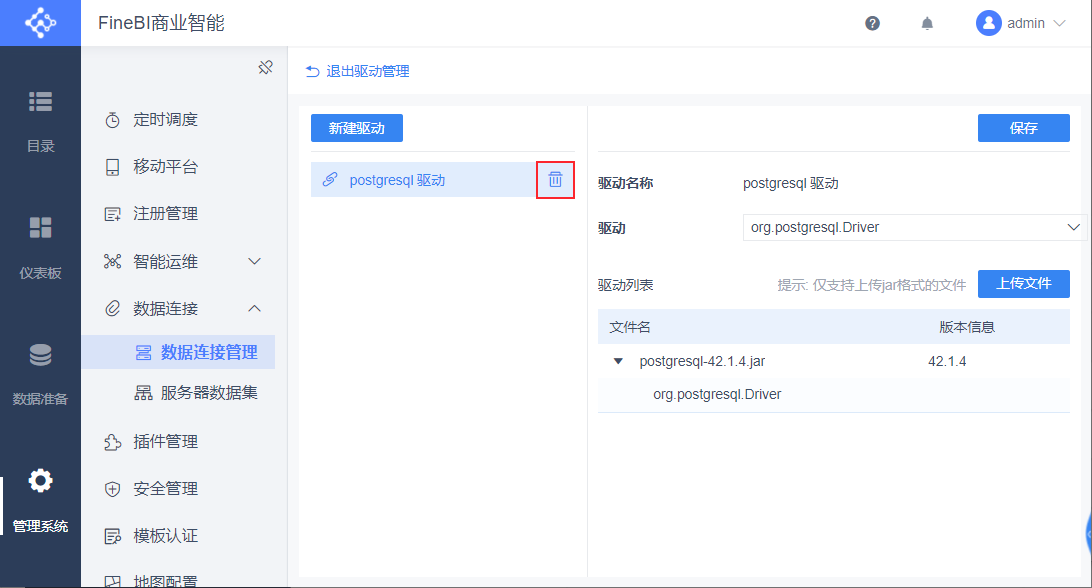Select the postgresql 驱动 list entry
The image size is (1092, 588).
click(423, 180)
